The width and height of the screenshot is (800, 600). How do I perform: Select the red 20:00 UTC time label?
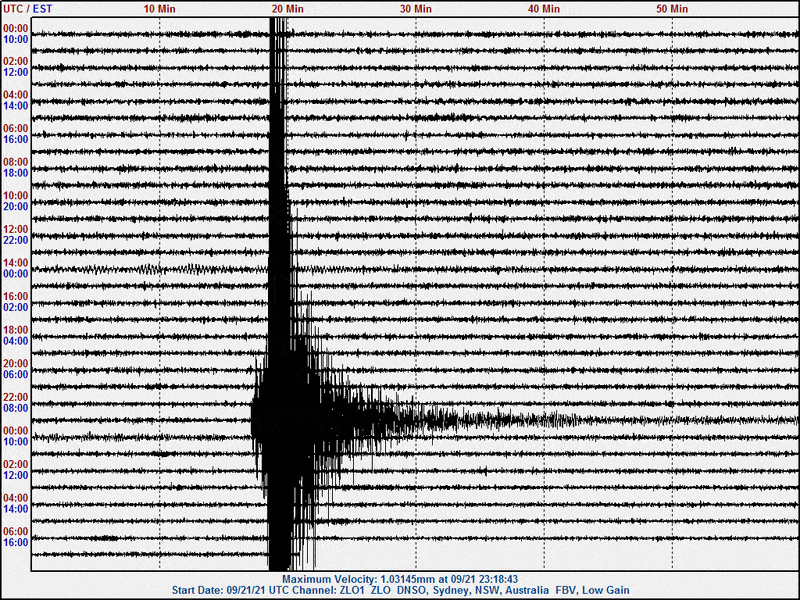(x=16, y=364)
